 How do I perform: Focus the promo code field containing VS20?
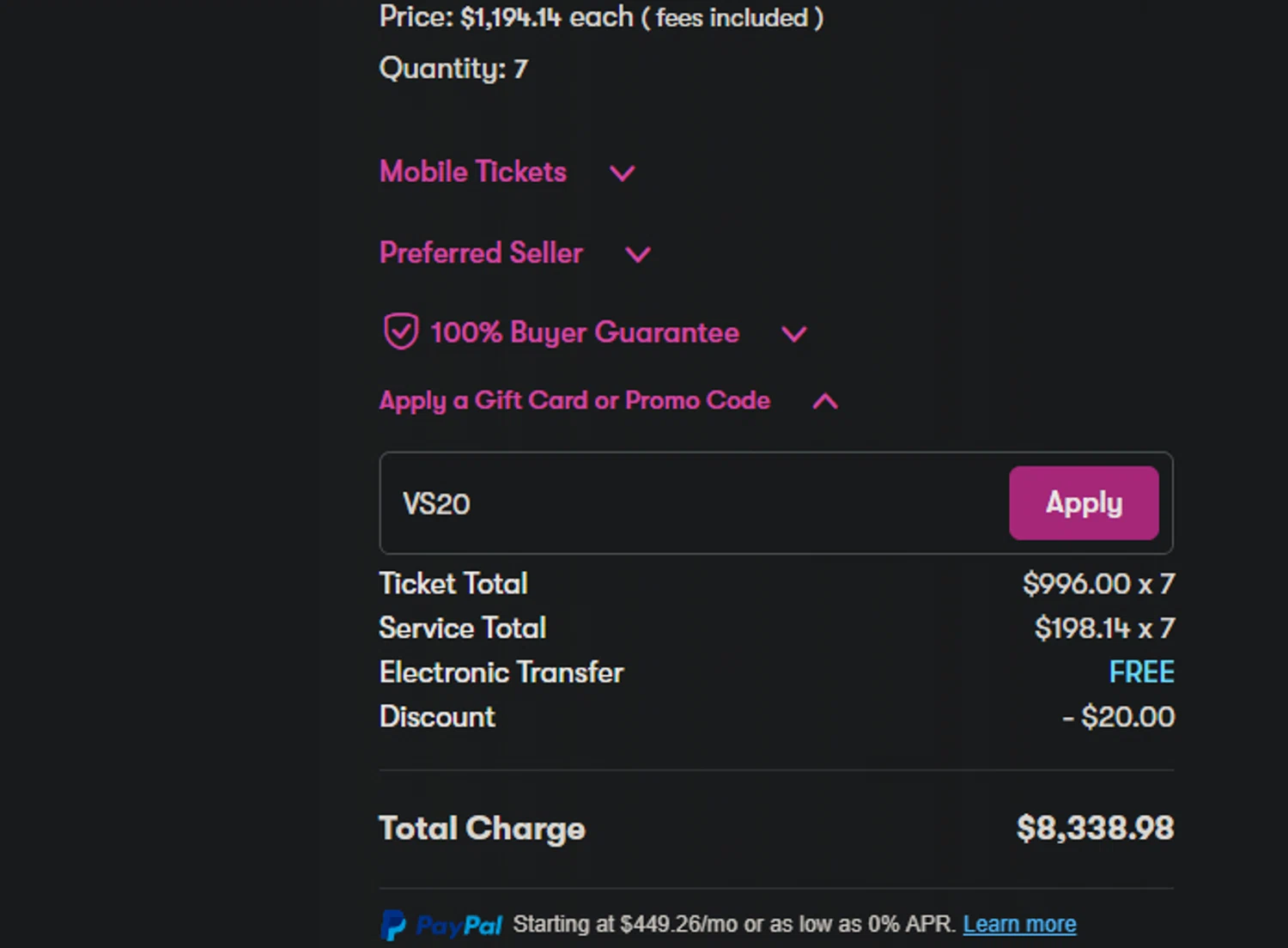tap(687, 503)
